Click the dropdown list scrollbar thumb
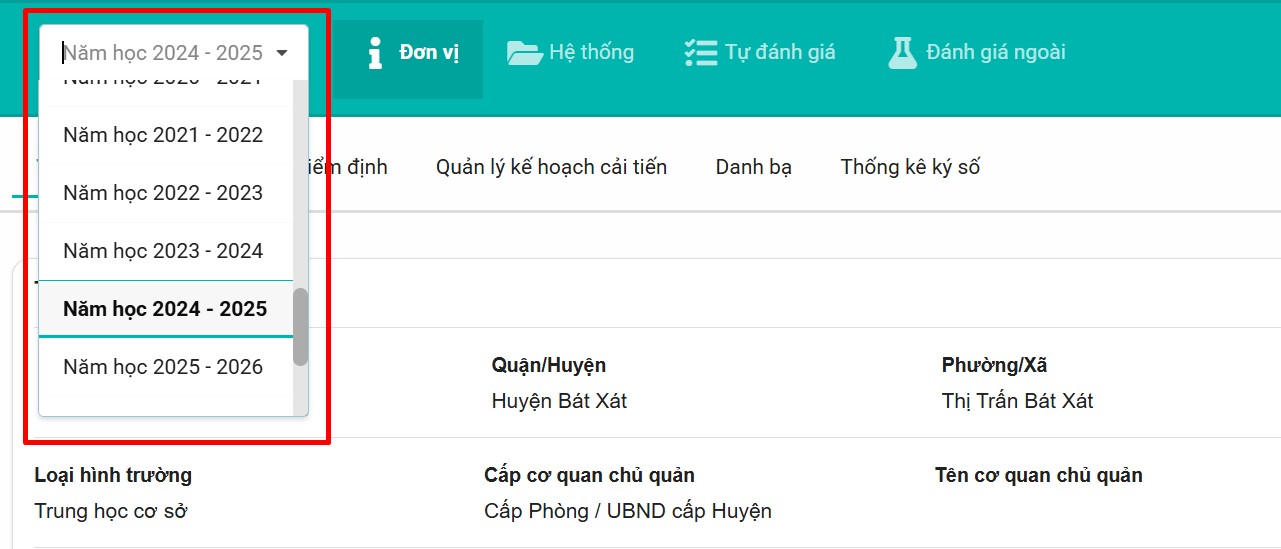Viewport: 1281px width, 549px height. [300, 327]
